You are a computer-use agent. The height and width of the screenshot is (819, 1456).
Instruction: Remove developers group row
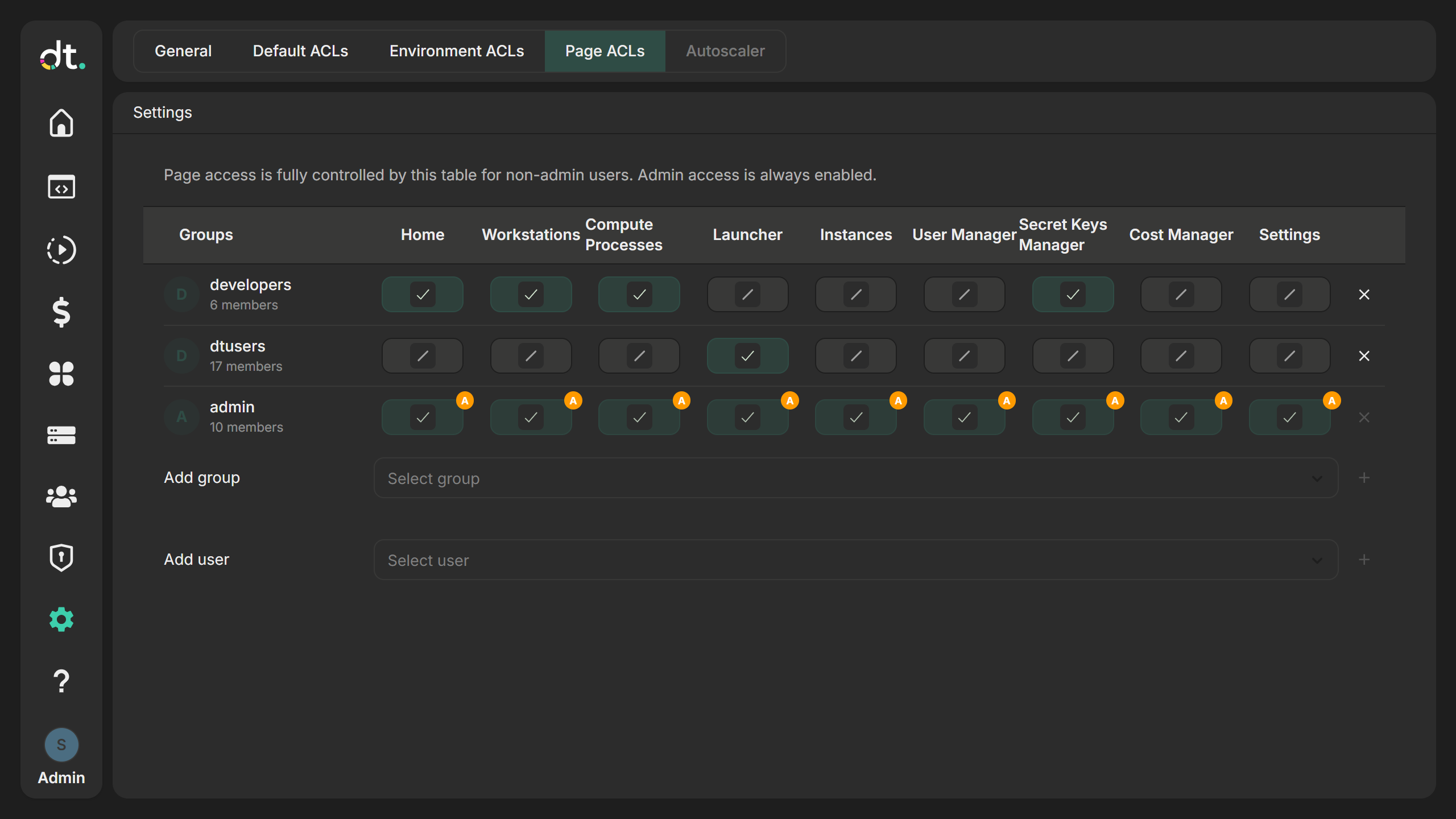point(1364,295)
